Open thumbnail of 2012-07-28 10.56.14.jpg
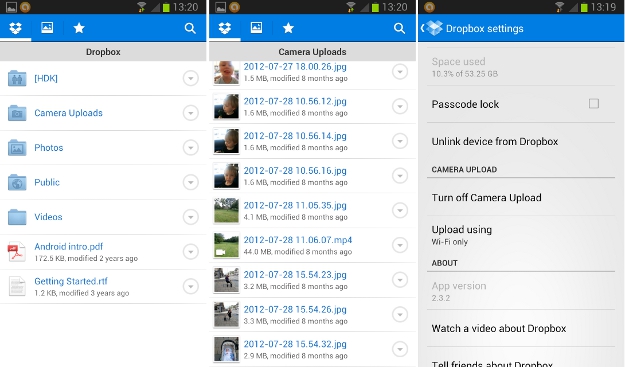The width and height of the screenshot is (625, 367). click(x=226, y=141)
